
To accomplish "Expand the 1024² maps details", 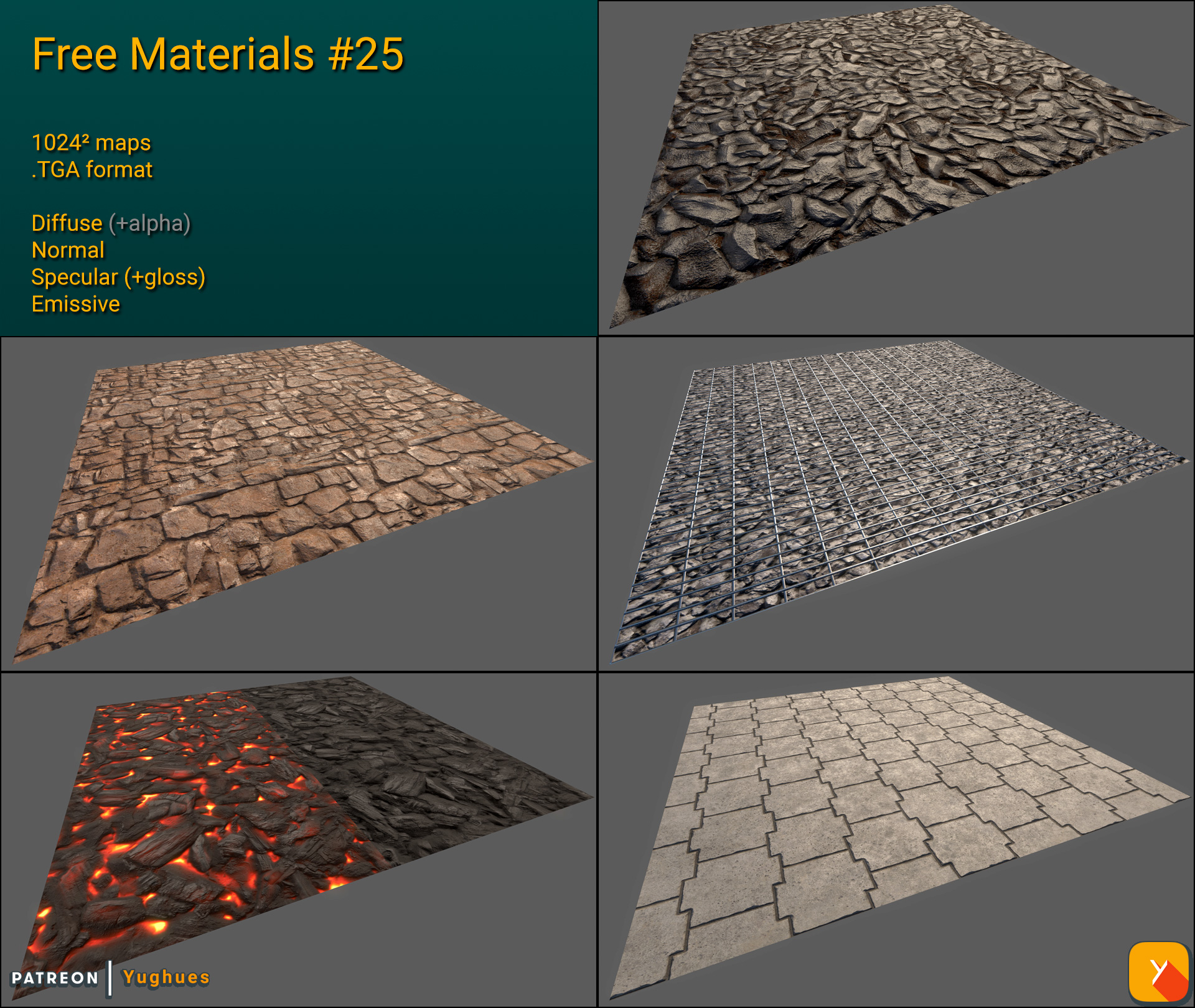I will coord(91,142).
